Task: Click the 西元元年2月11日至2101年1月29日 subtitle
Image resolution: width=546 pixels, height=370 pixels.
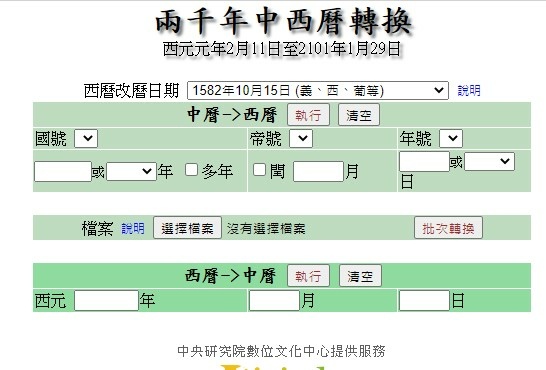Action: click(282, 48)
